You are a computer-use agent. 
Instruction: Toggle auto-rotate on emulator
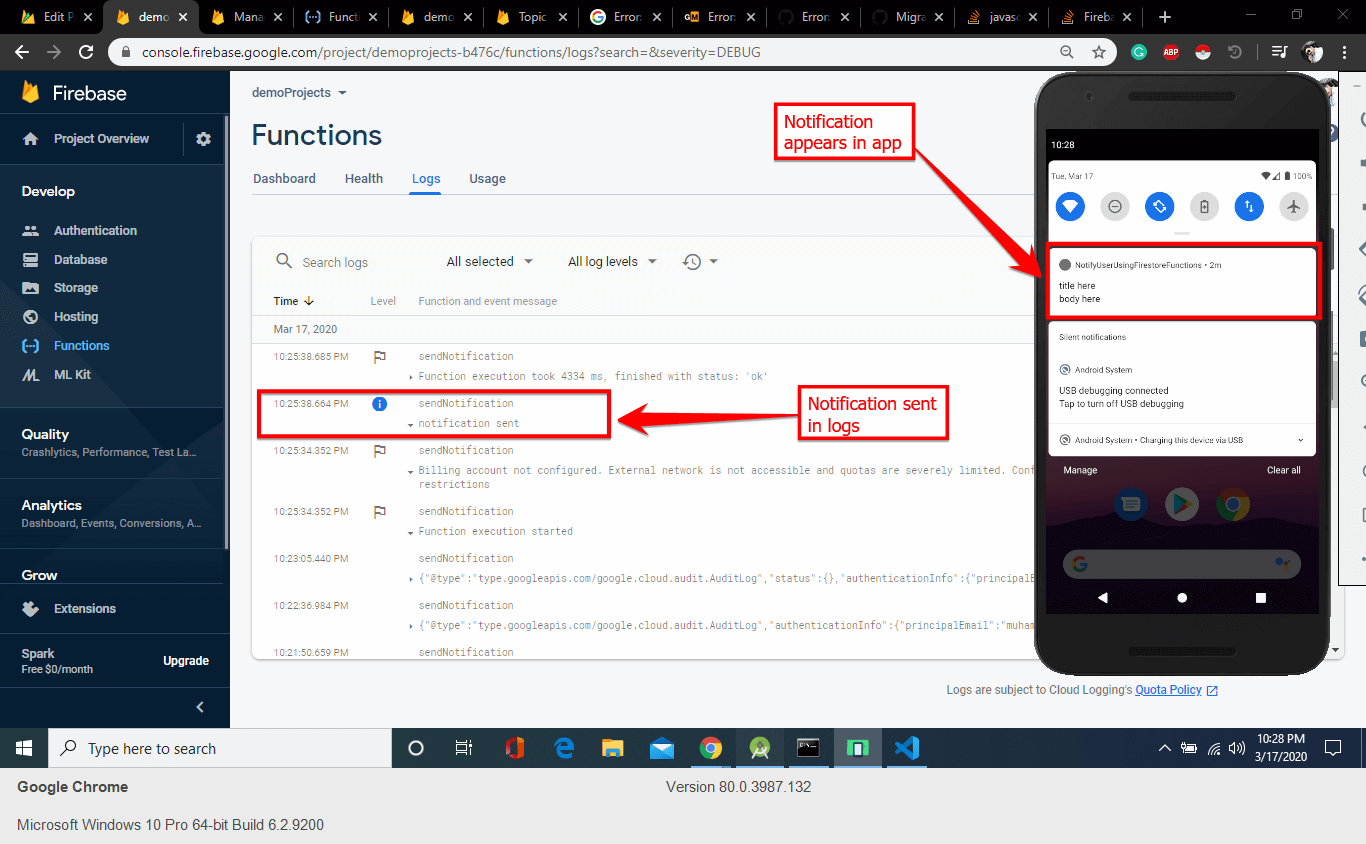pos(1159,207)
